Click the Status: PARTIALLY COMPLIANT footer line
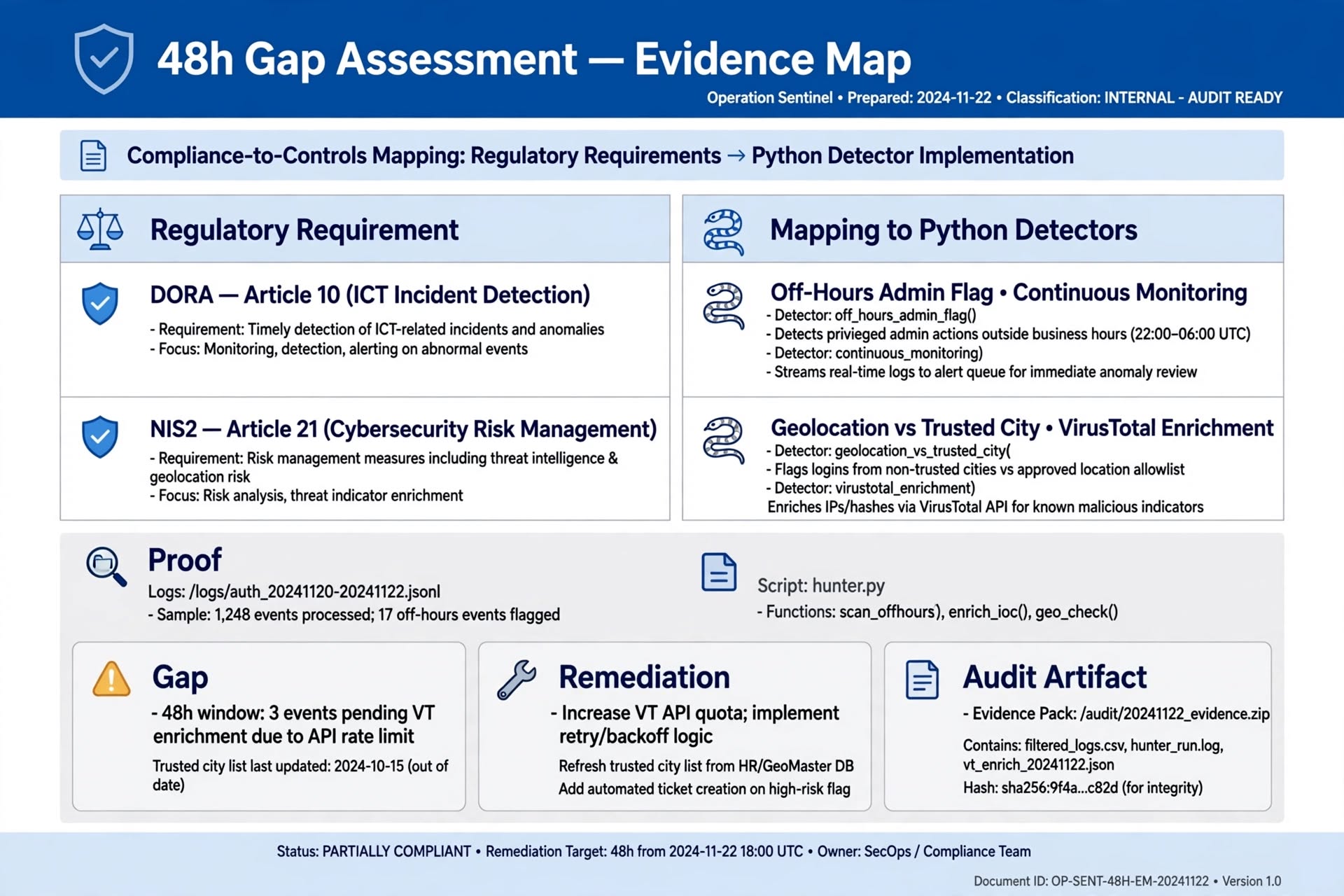 (654, 851)
